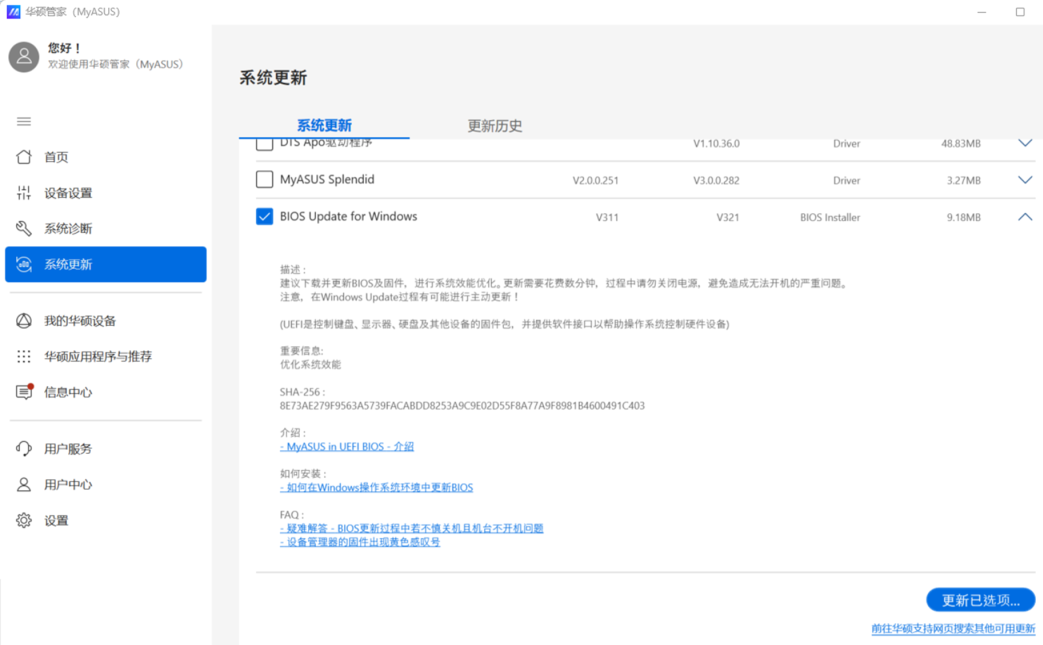Click the MyASUS app logo icon
The width and height of the screenshot is (1043, 645).
point(13,12)
